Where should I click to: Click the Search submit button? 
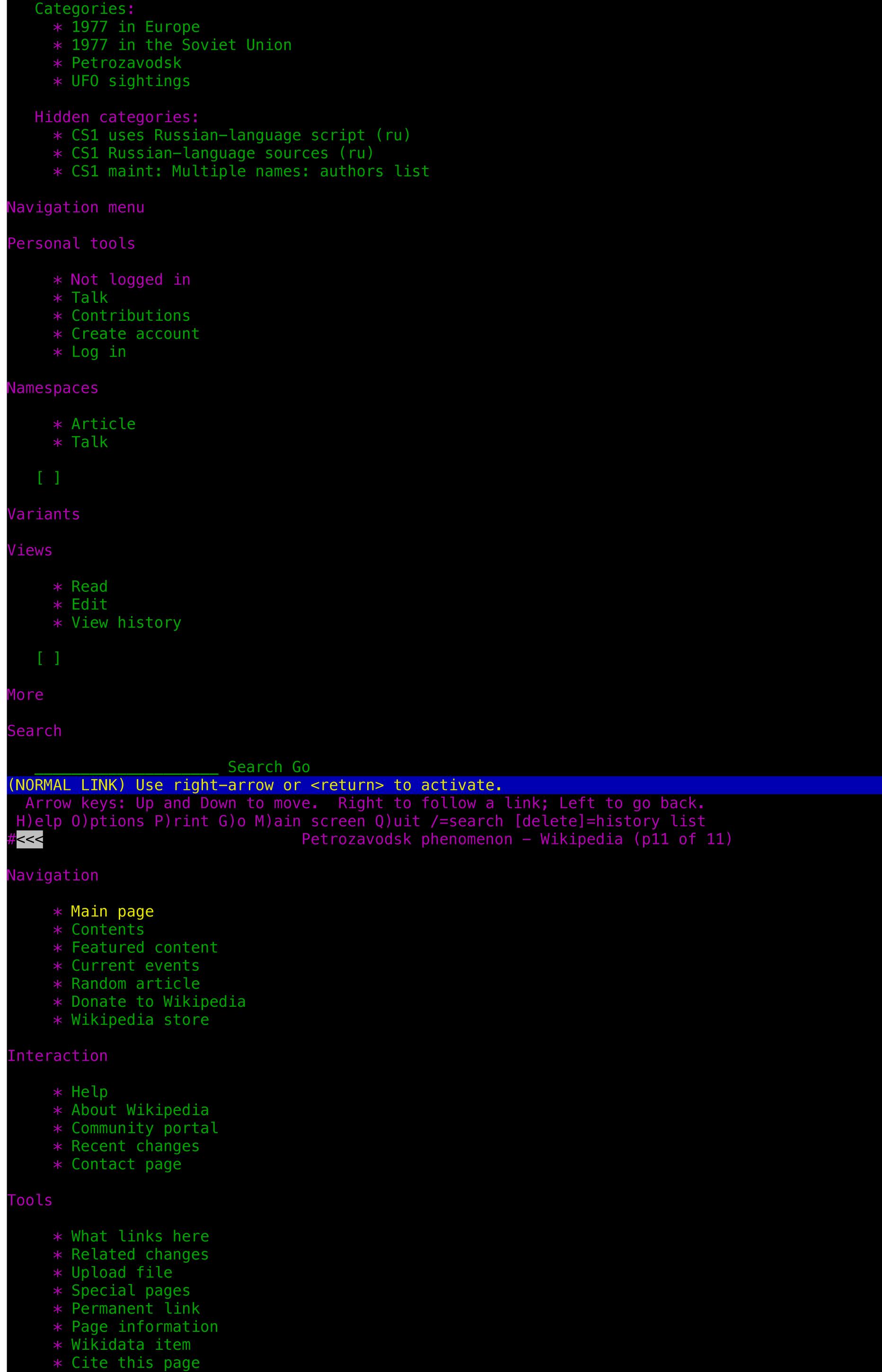click(x=256, y=767)
